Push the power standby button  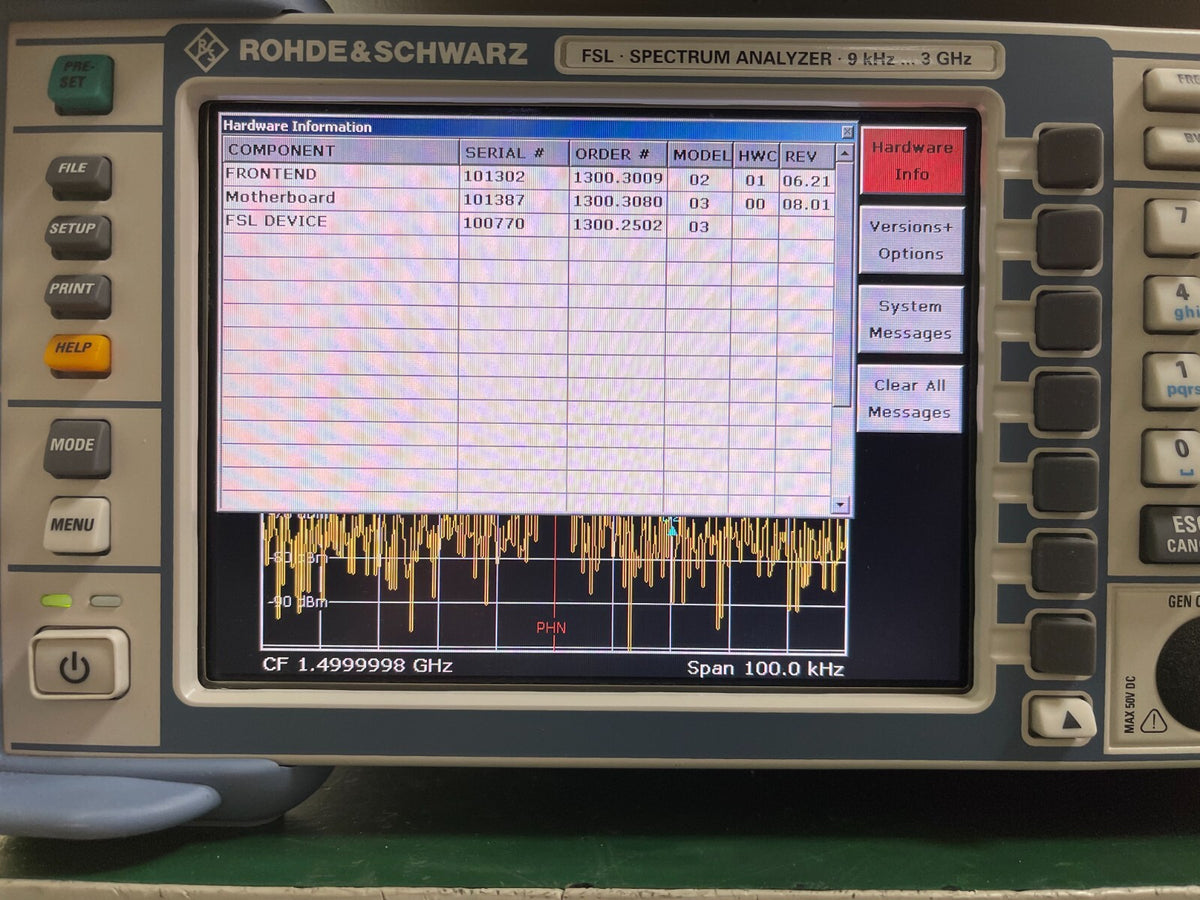pyautogui.click(x=79, y=663)
